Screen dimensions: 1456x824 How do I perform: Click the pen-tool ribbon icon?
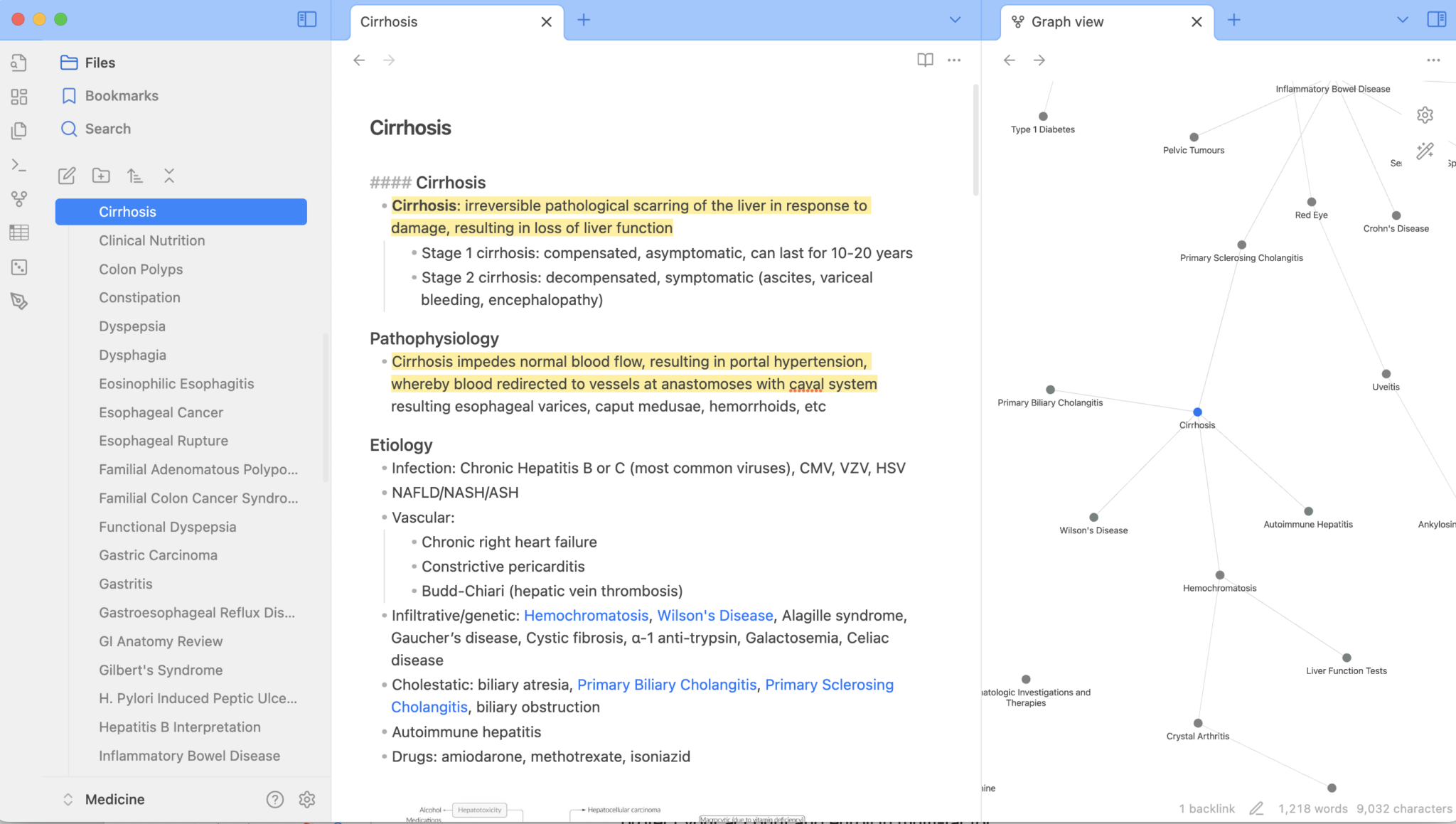pos(19,301)
